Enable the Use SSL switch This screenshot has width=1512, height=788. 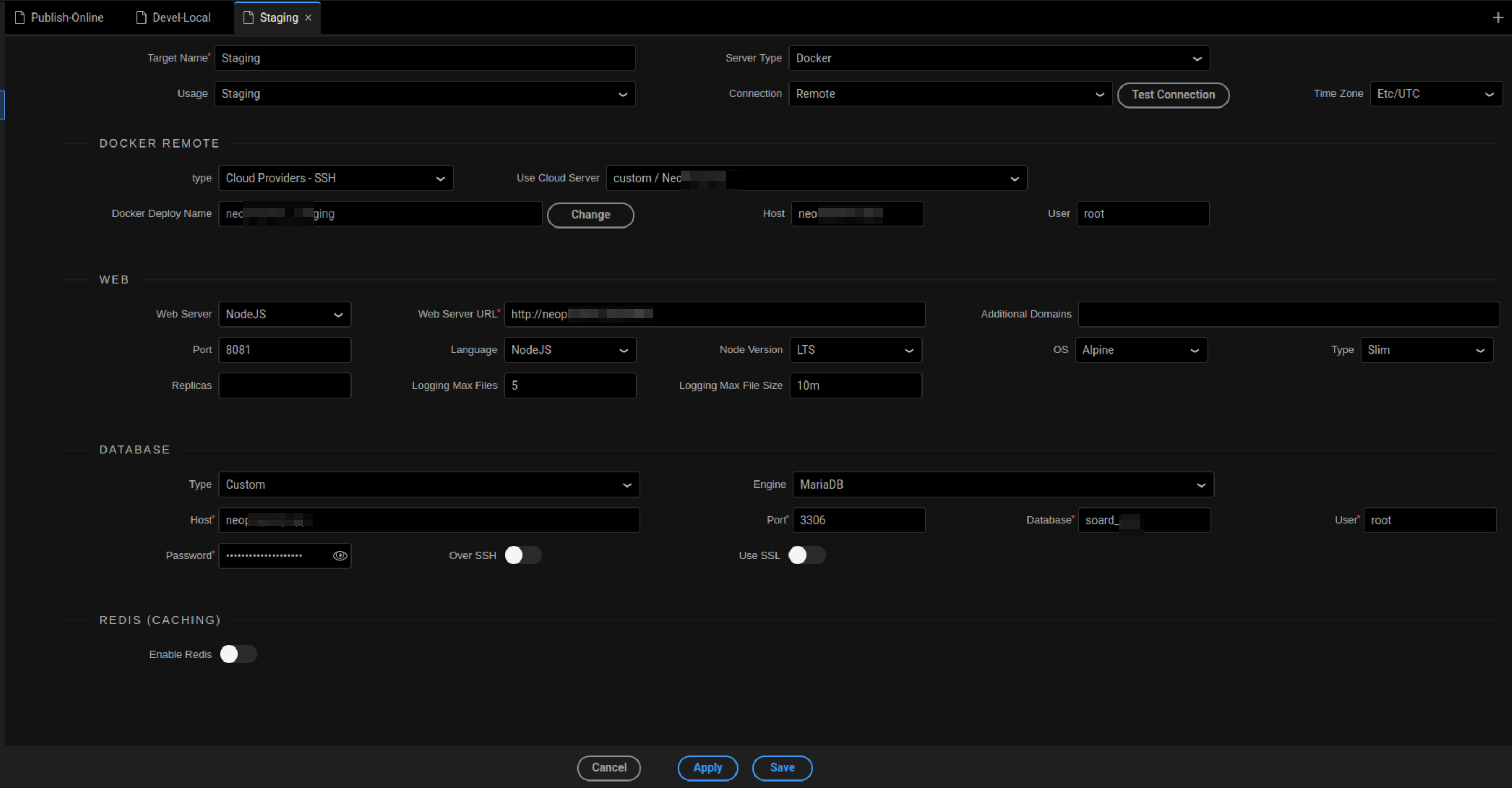pos(806,556)
